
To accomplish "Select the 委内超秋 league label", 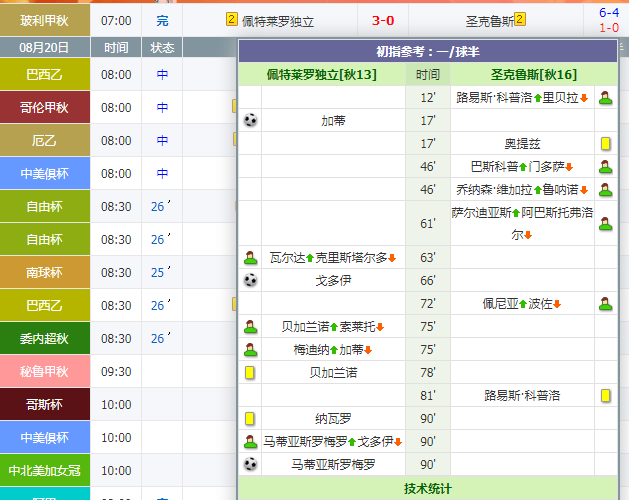I will click(x=44, y=338).
